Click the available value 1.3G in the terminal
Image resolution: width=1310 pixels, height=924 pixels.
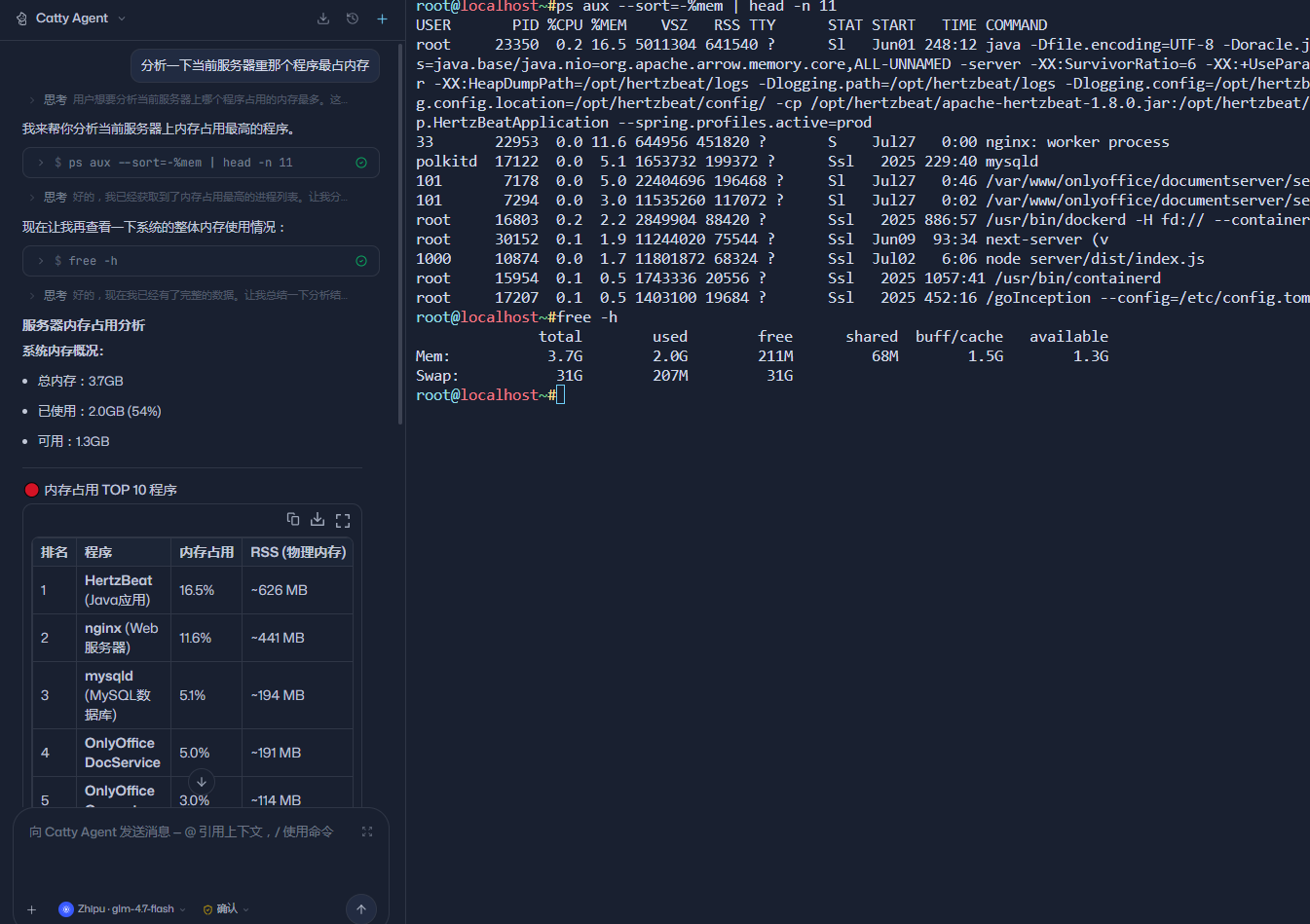1091,356
